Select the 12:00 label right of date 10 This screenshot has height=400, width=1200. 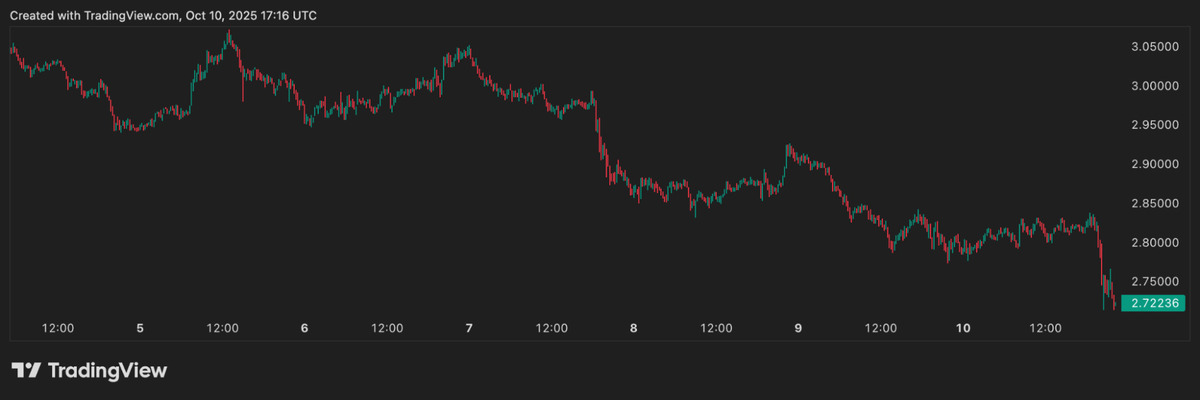click(x=1046, y=328)
